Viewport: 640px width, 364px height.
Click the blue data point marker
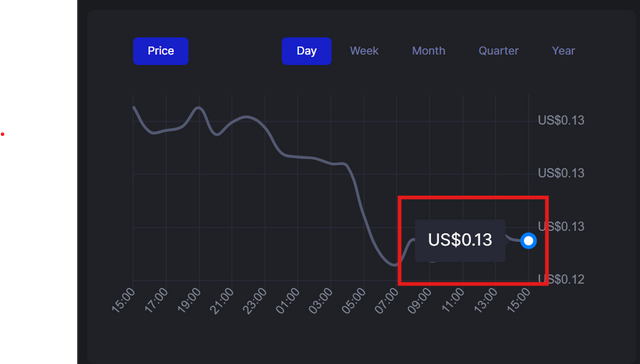pos(528,241)
